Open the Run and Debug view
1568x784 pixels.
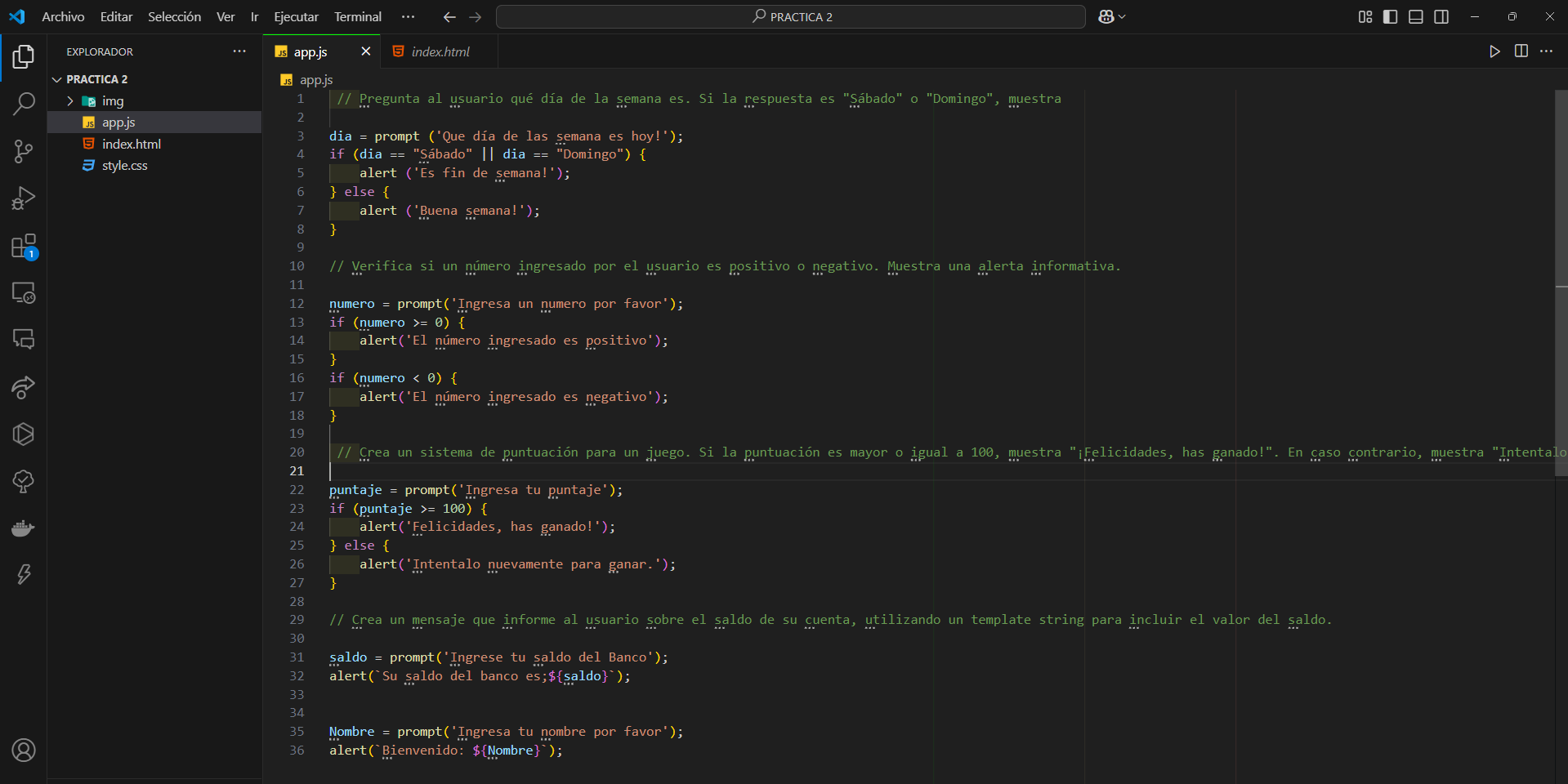24,198
